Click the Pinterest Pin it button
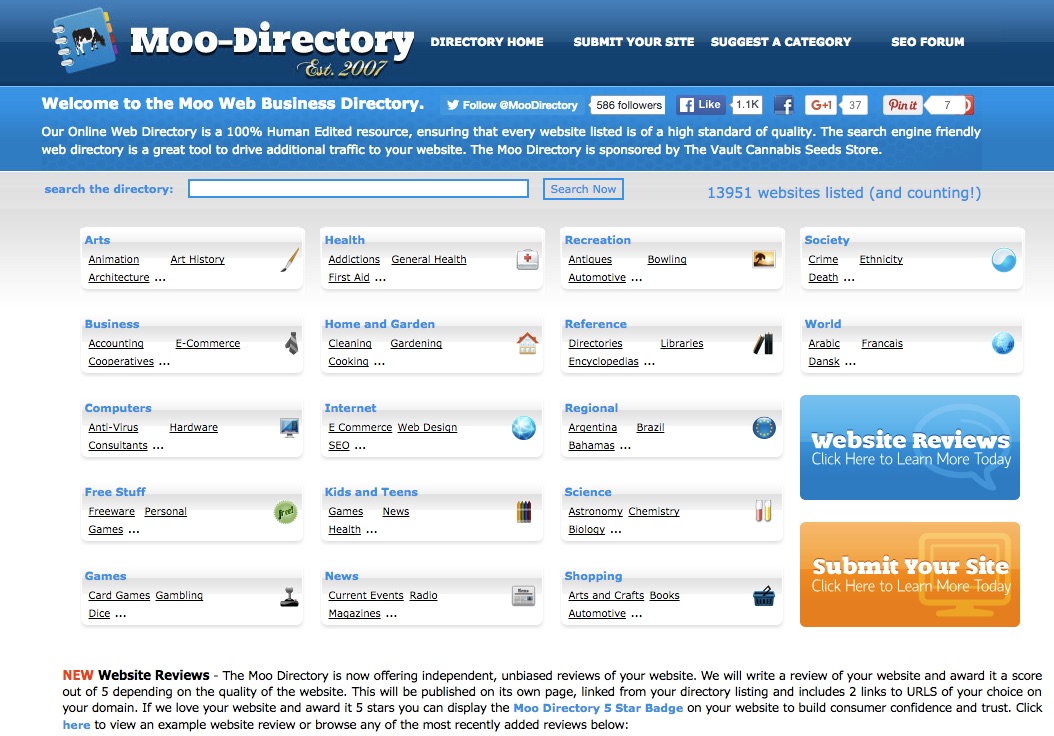This screenshot has height=736, width=1054. (x=902, y=105)
